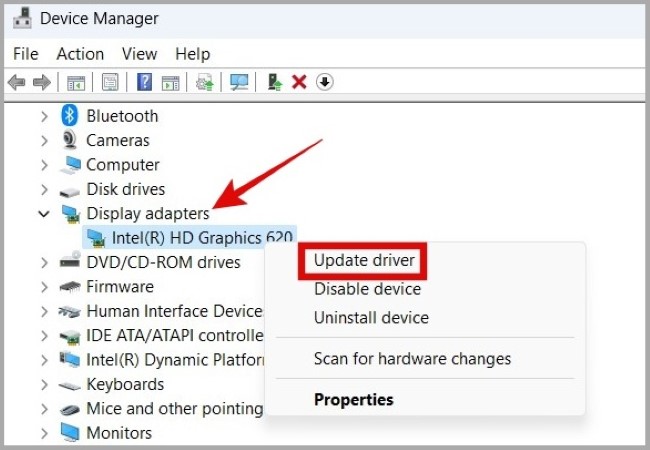Collapse the Display adapters node
Viewport: 650px width, 450px height.
pos(44,214)
